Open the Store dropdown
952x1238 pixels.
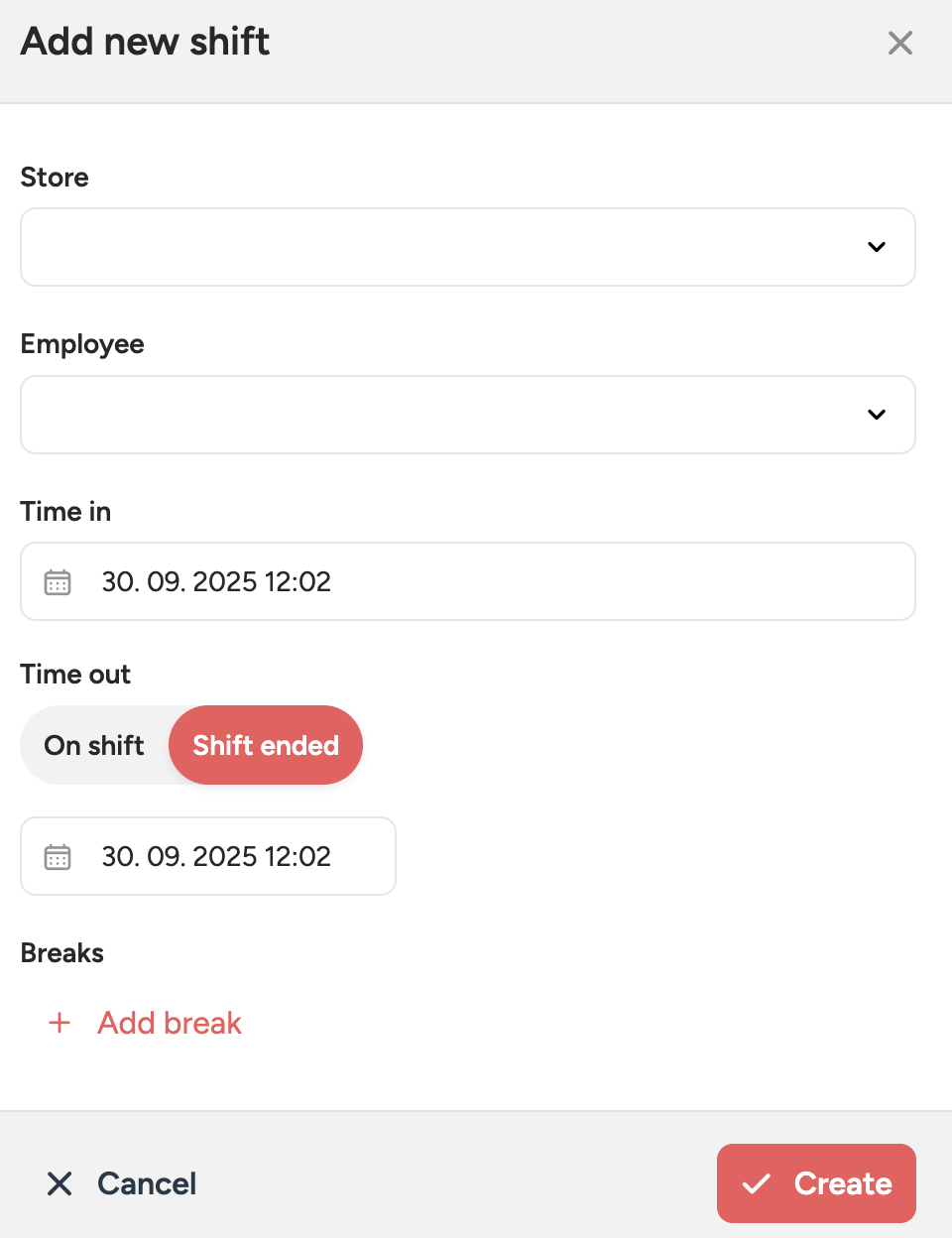point(446,247)
